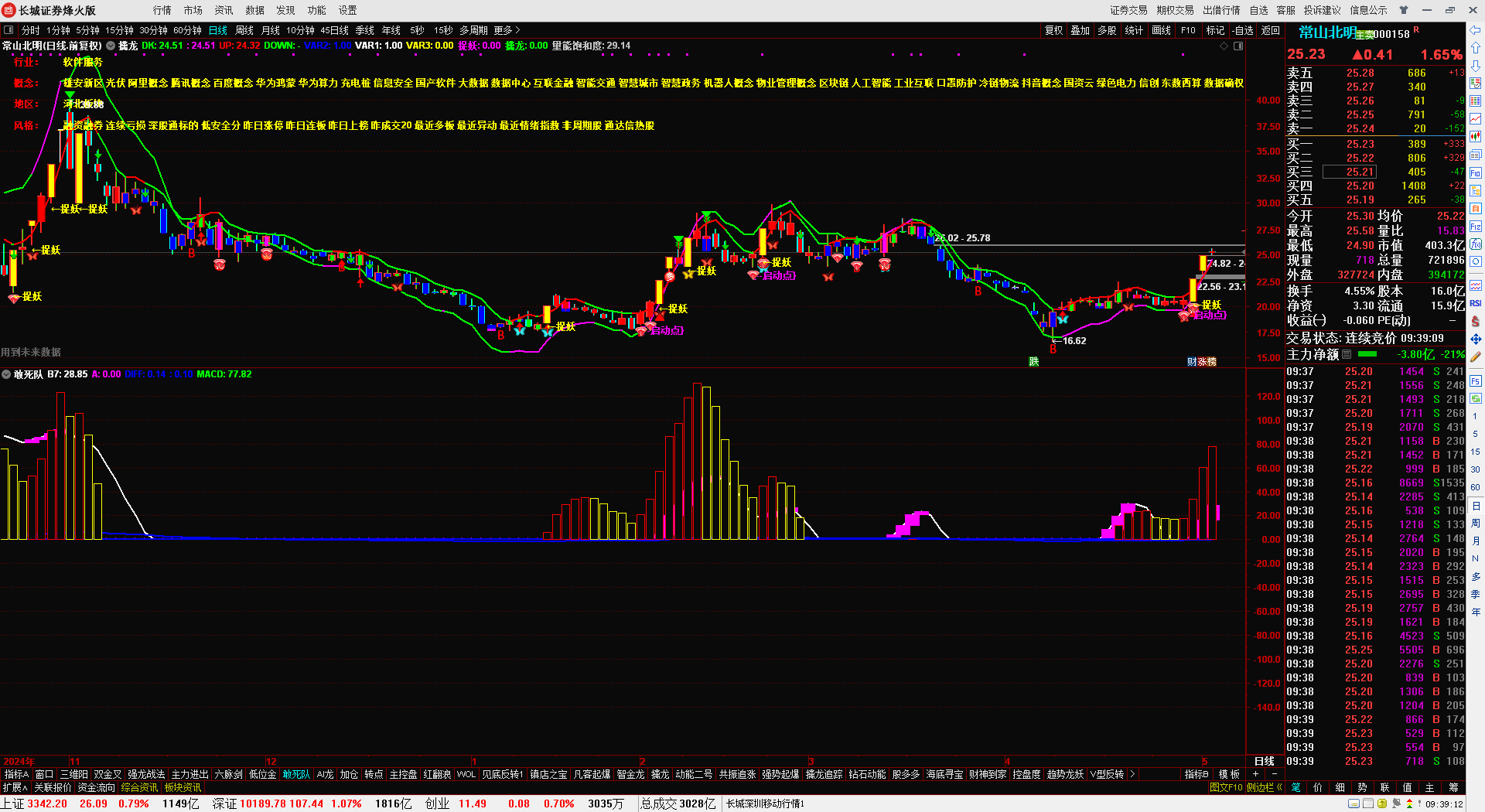Click the F10 company info sidebar icon
This screenshot has width=1485, height=812.
(1476, 173)
